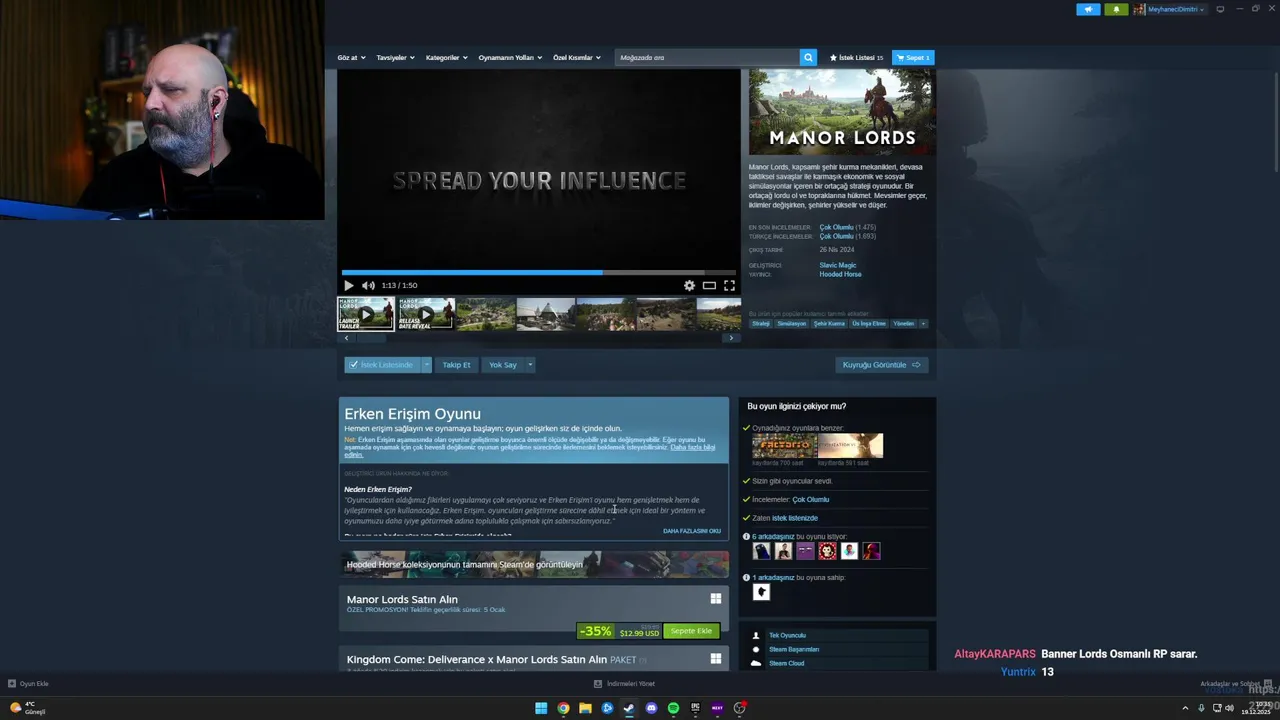Open the 6 arkadaşınız link

[773, 537]
